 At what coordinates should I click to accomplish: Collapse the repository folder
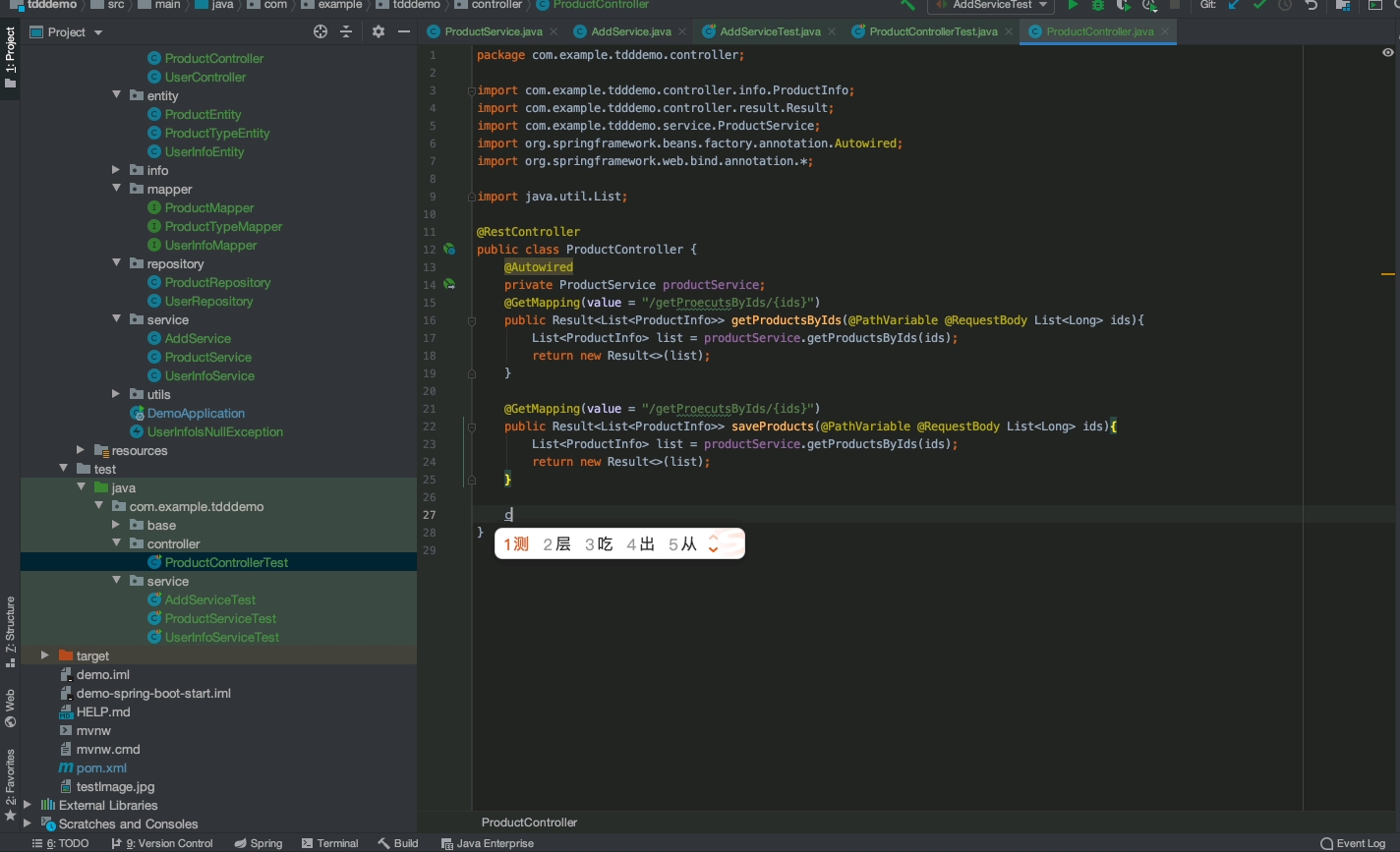click(117, 263)
